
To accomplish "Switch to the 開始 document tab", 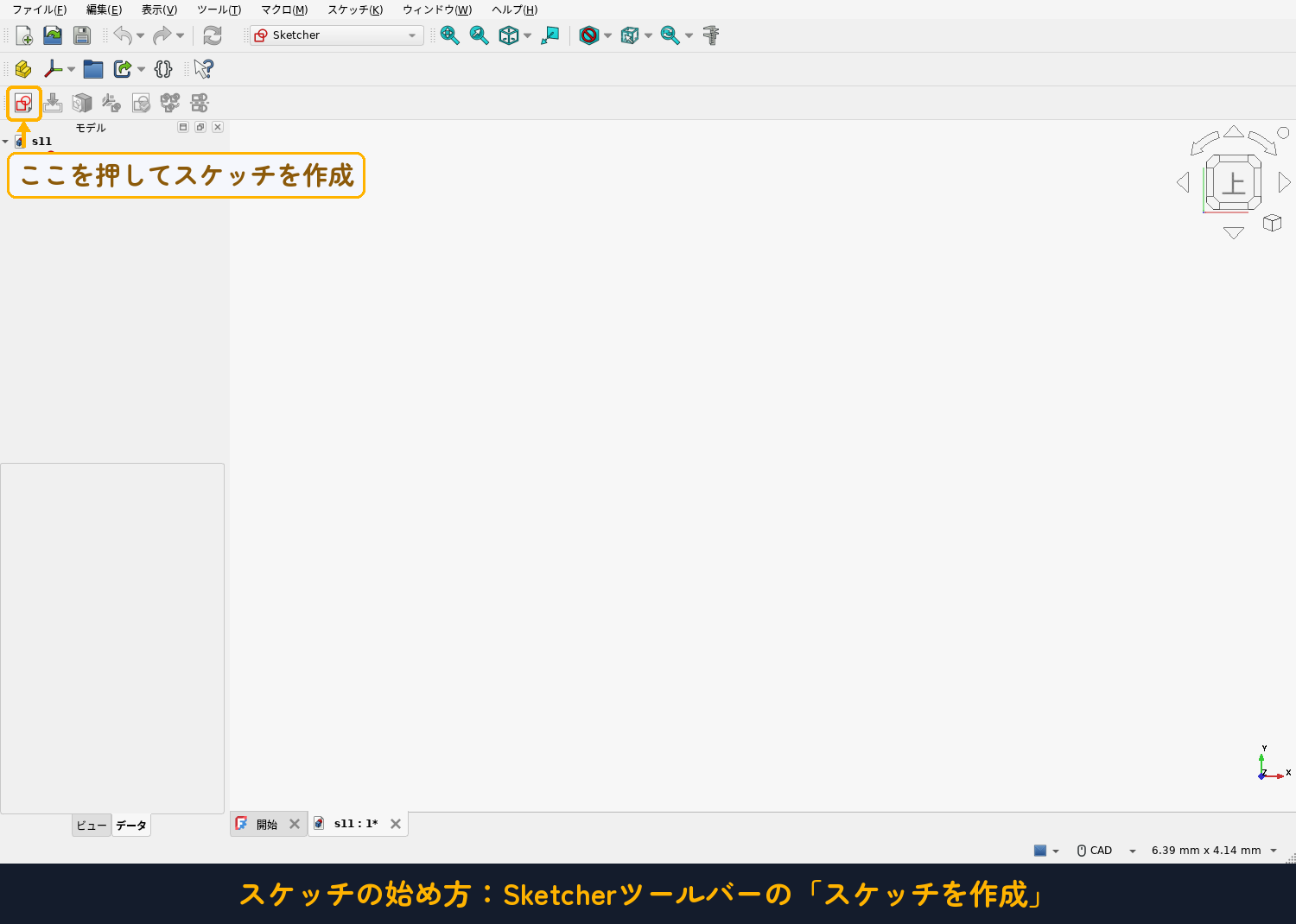I will [x=267, y=825].
